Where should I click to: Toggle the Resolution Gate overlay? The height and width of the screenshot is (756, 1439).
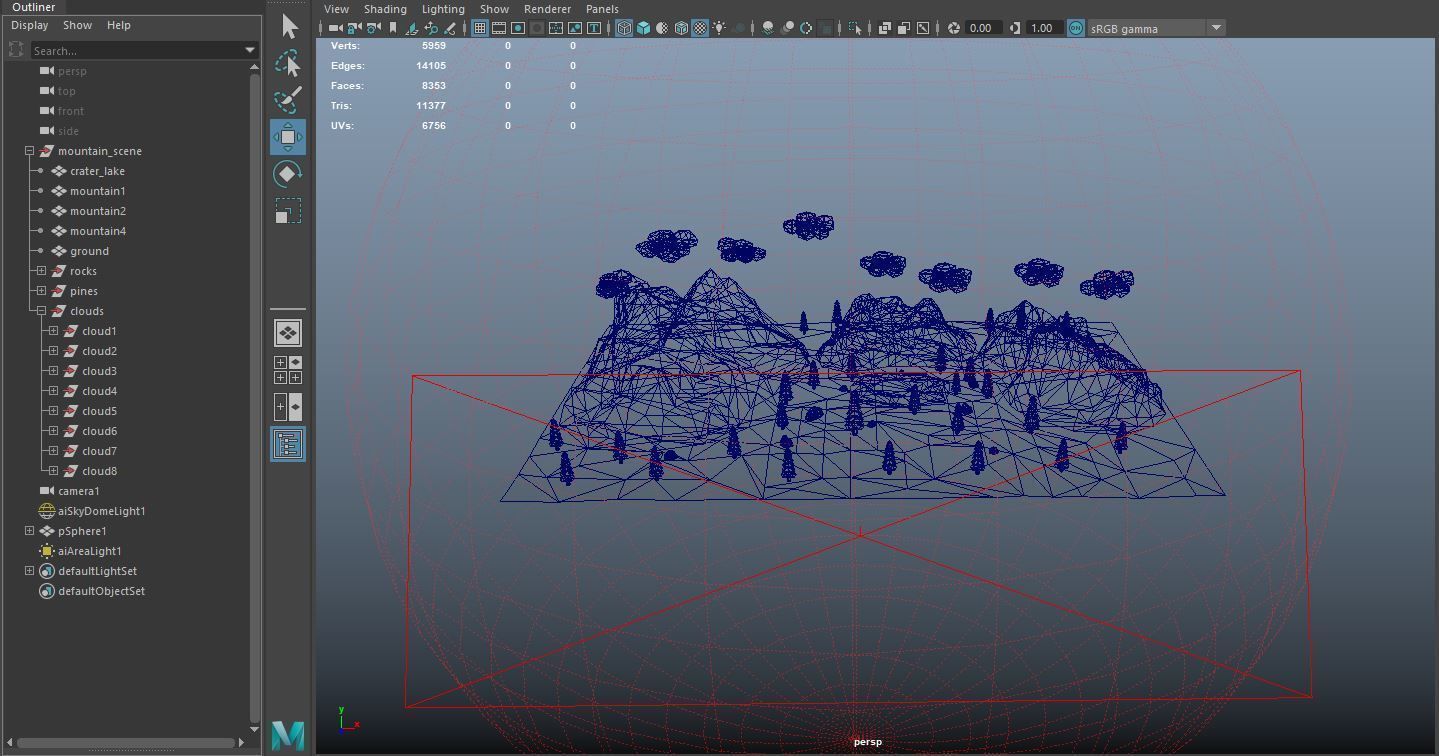tap(518, 28)
